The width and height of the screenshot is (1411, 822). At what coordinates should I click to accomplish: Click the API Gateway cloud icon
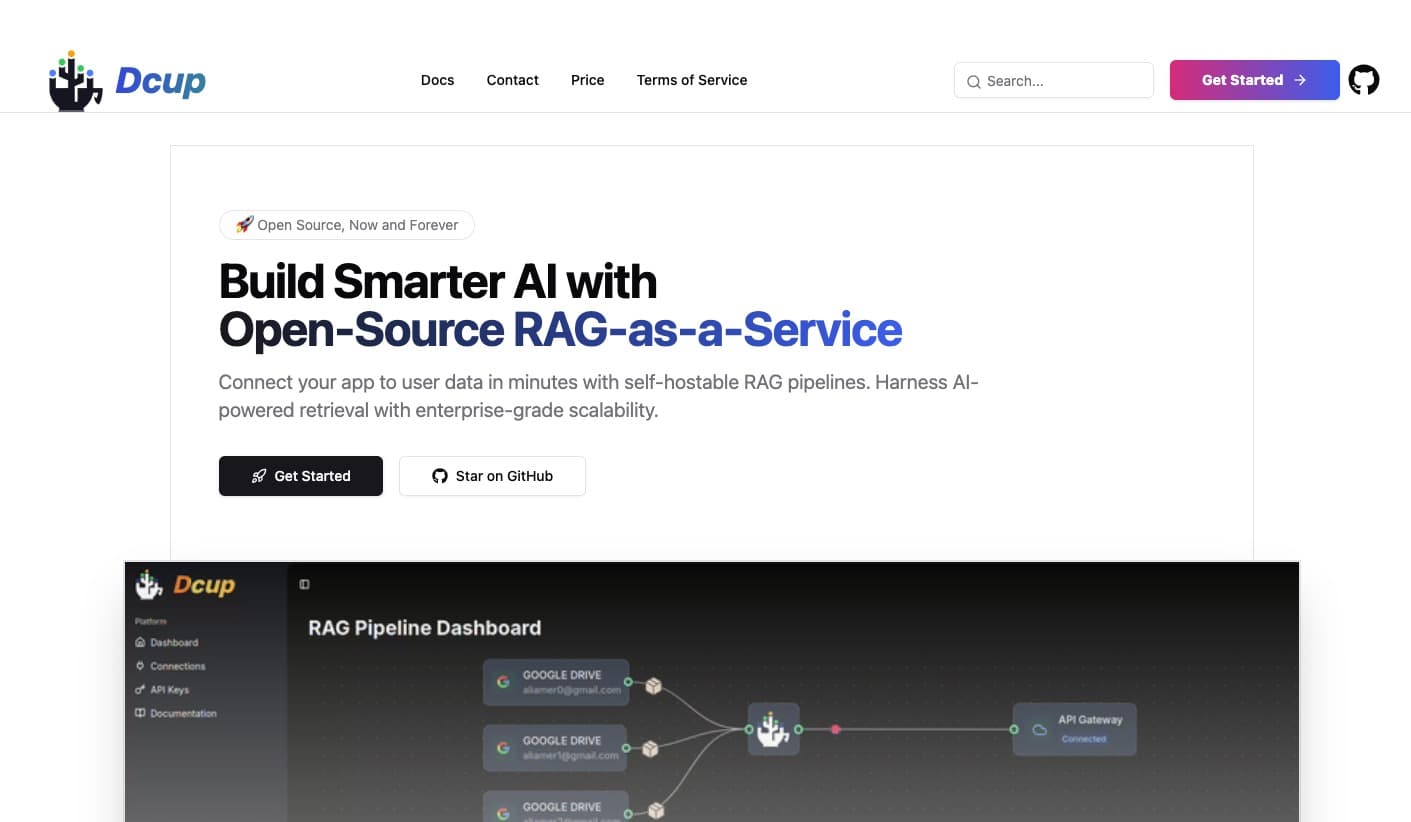point(1039,729)
